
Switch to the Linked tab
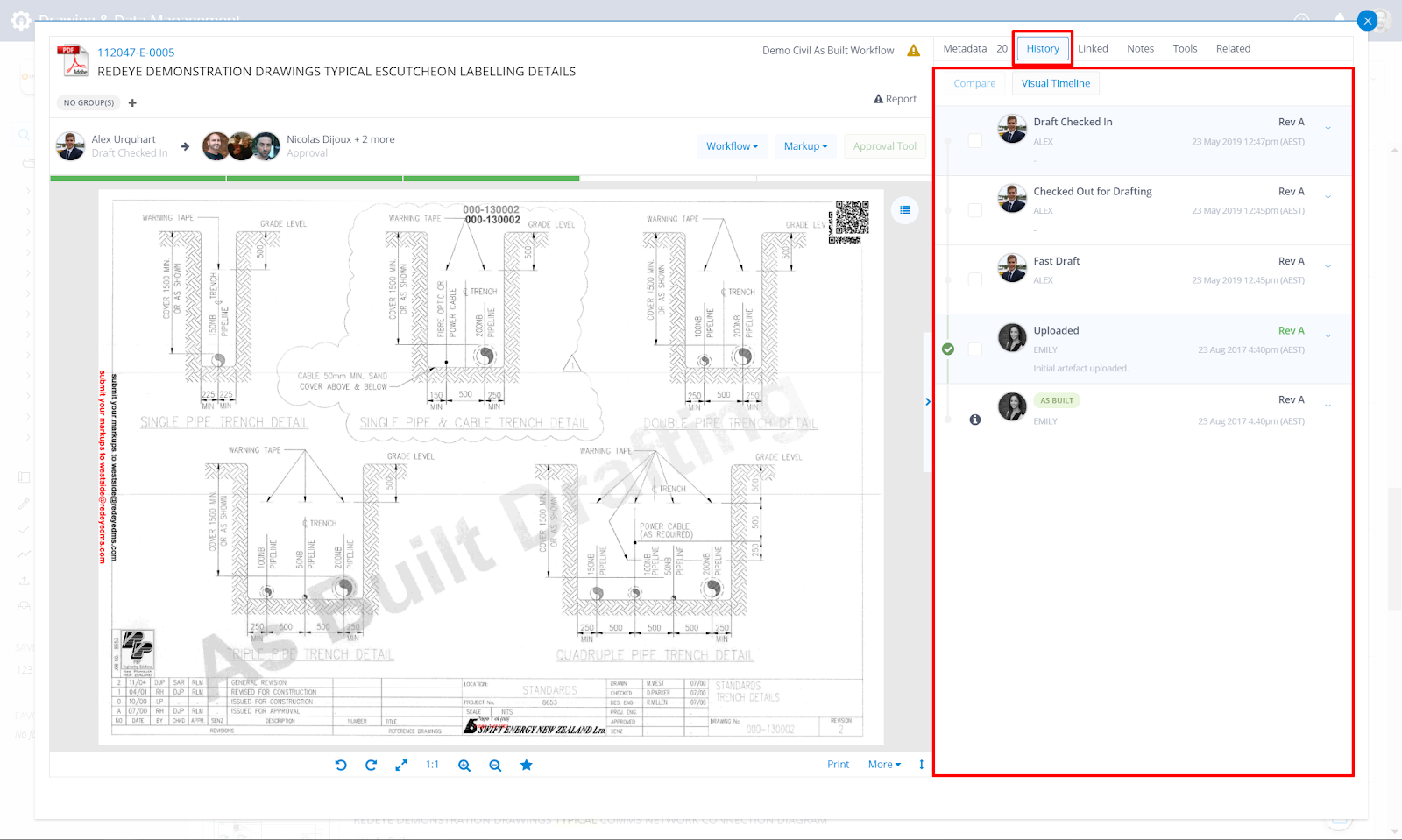tap(1093, 49)
